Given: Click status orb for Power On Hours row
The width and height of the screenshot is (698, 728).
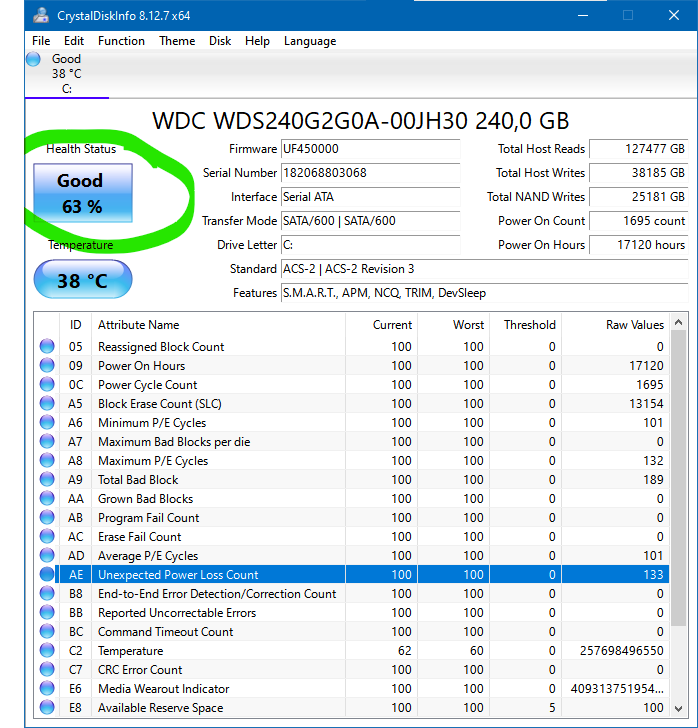Looking at the screenshot, I should click(47, 365).
